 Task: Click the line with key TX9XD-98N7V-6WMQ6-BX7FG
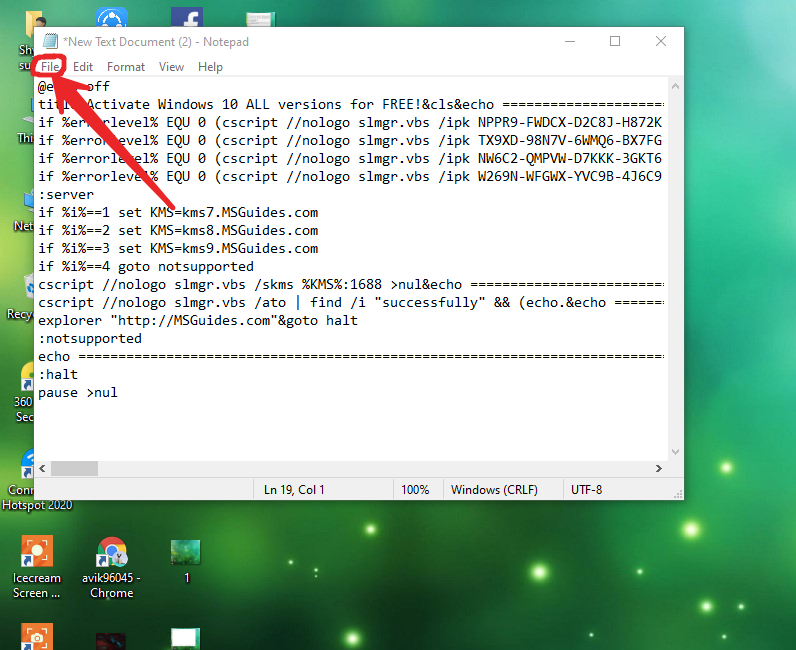pyautogui.click(x=350, y=140)
